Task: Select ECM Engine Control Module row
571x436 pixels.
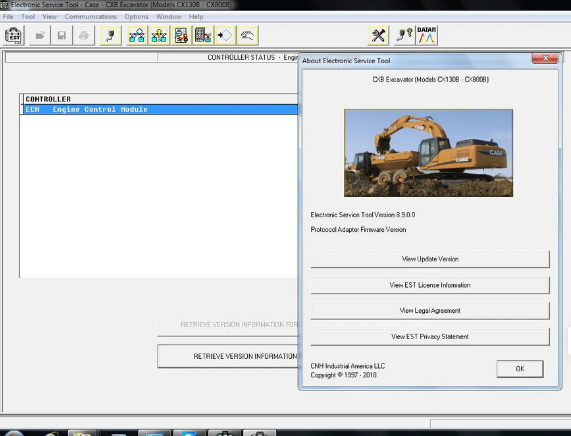Action: [x=161, y=110]
